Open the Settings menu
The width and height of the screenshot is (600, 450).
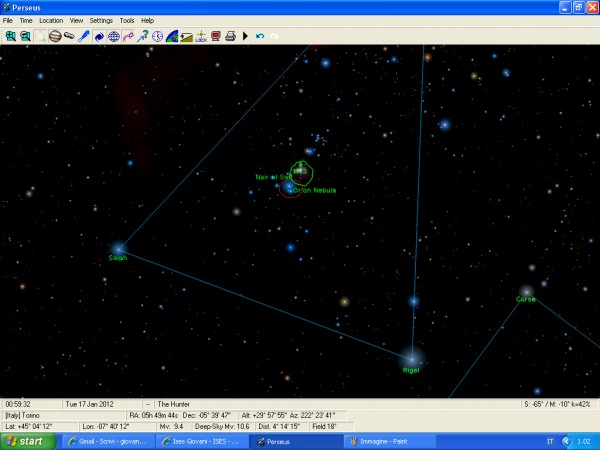[x=101, y=20]
